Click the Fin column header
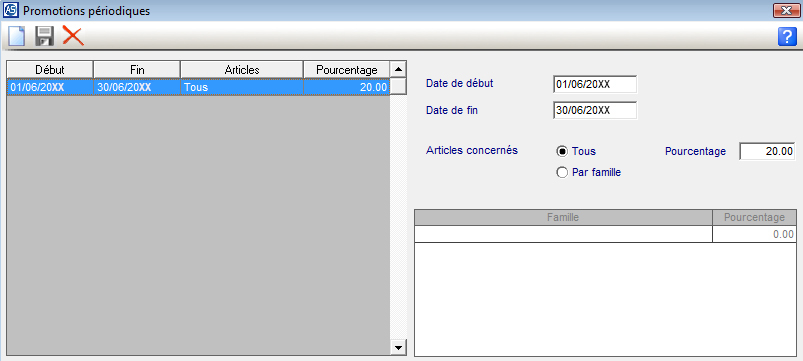 (137, 70)
